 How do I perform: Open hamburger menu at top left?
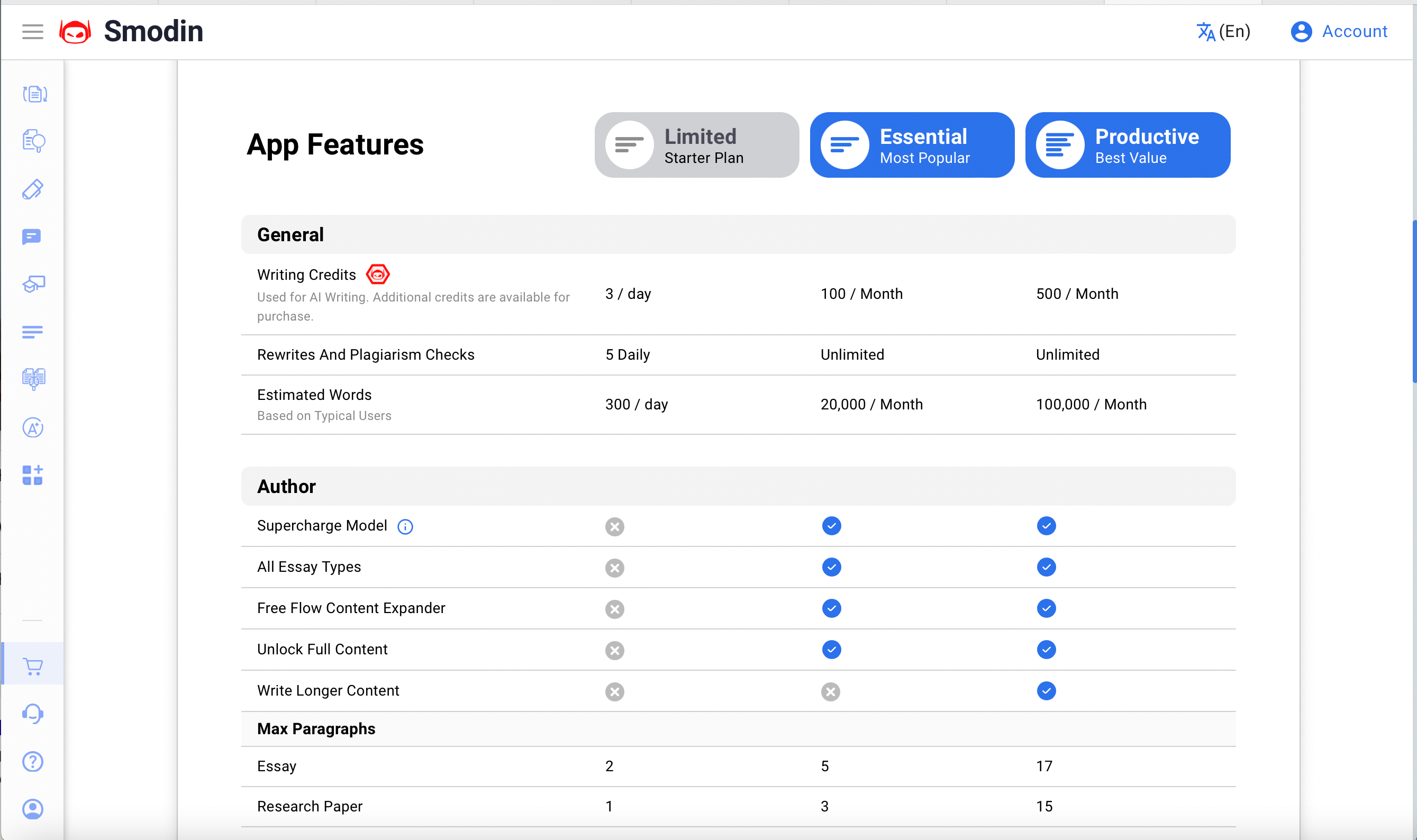[x=33, y=31]
